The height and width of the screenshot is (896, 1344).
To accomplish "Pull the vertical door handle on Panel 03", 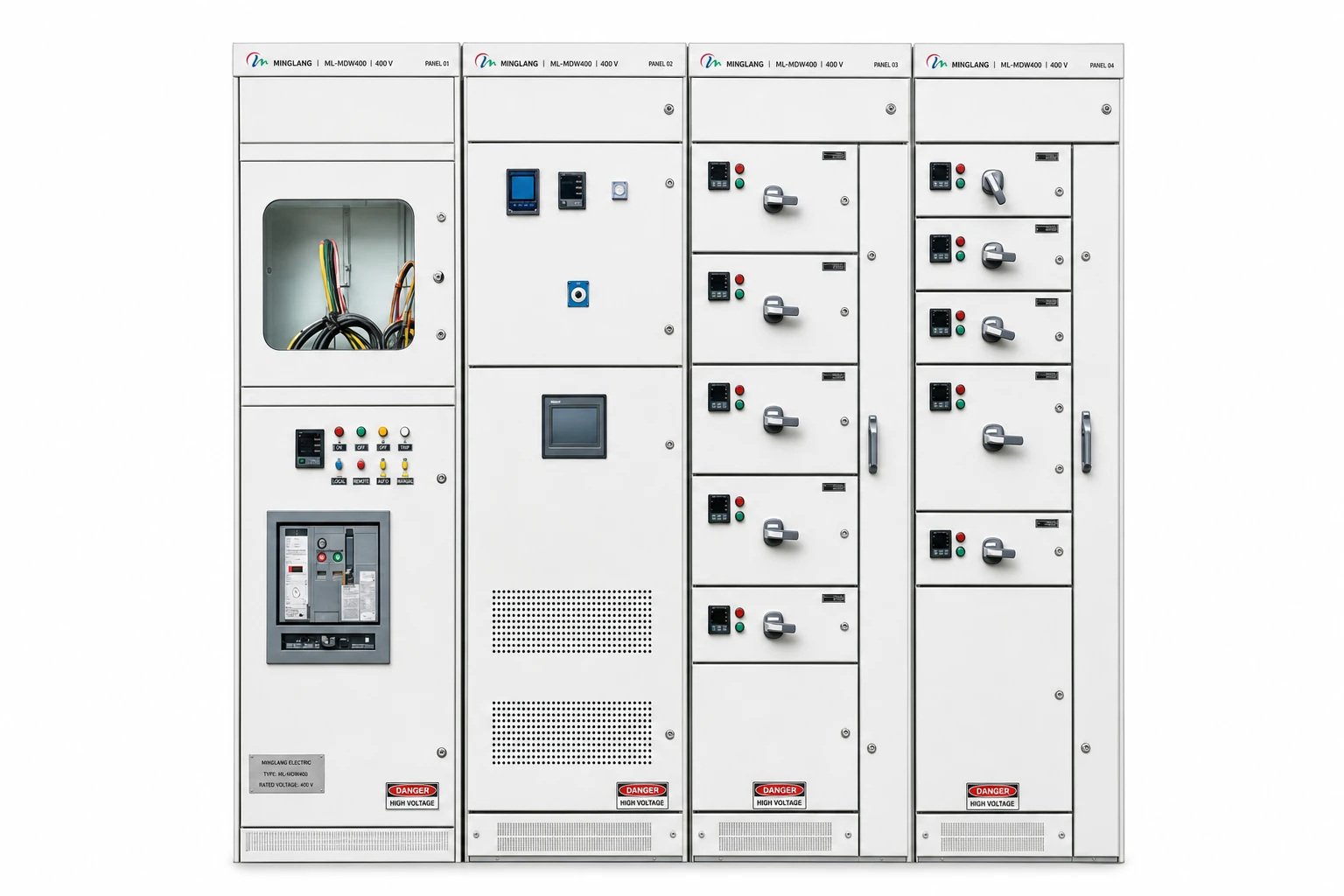I will coord(872,445).
